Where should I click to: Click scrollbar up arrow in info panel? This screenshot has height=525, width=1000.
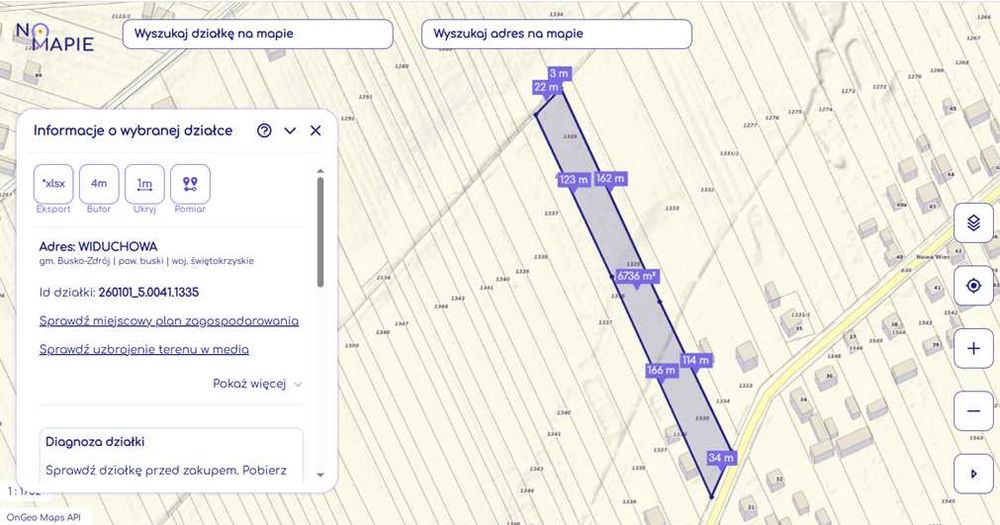(x=320, y=171)
